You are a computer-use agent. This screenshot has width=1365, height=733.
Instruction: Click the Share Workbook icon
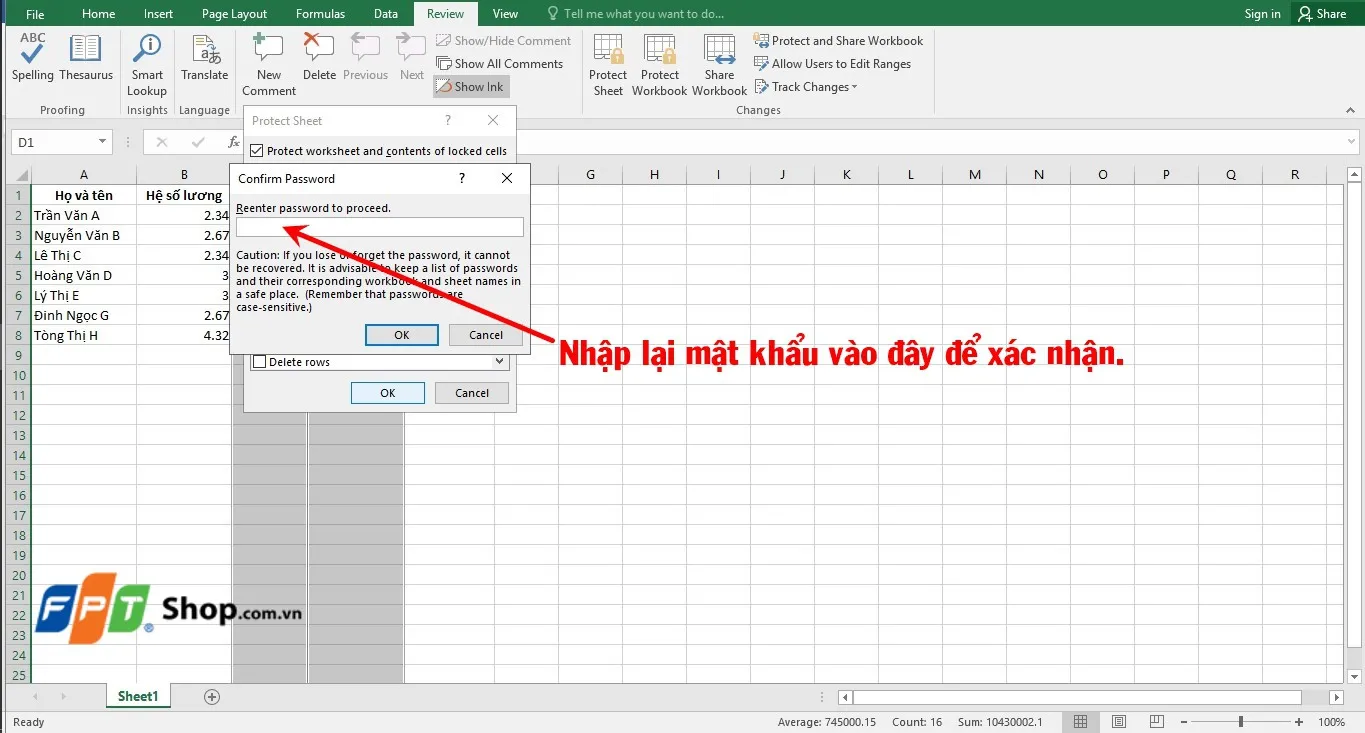[719, 65]
